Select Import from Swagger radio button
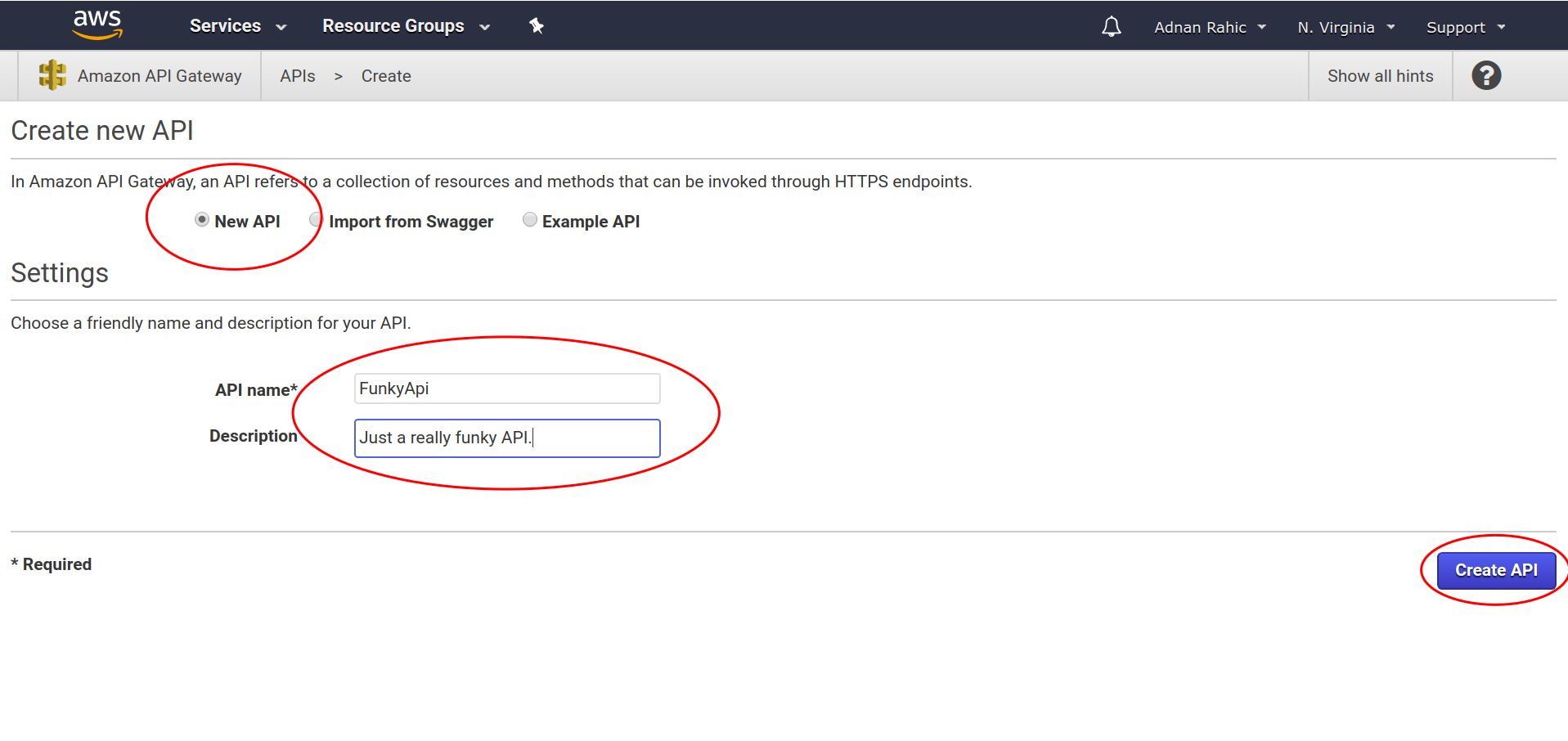 316,219
